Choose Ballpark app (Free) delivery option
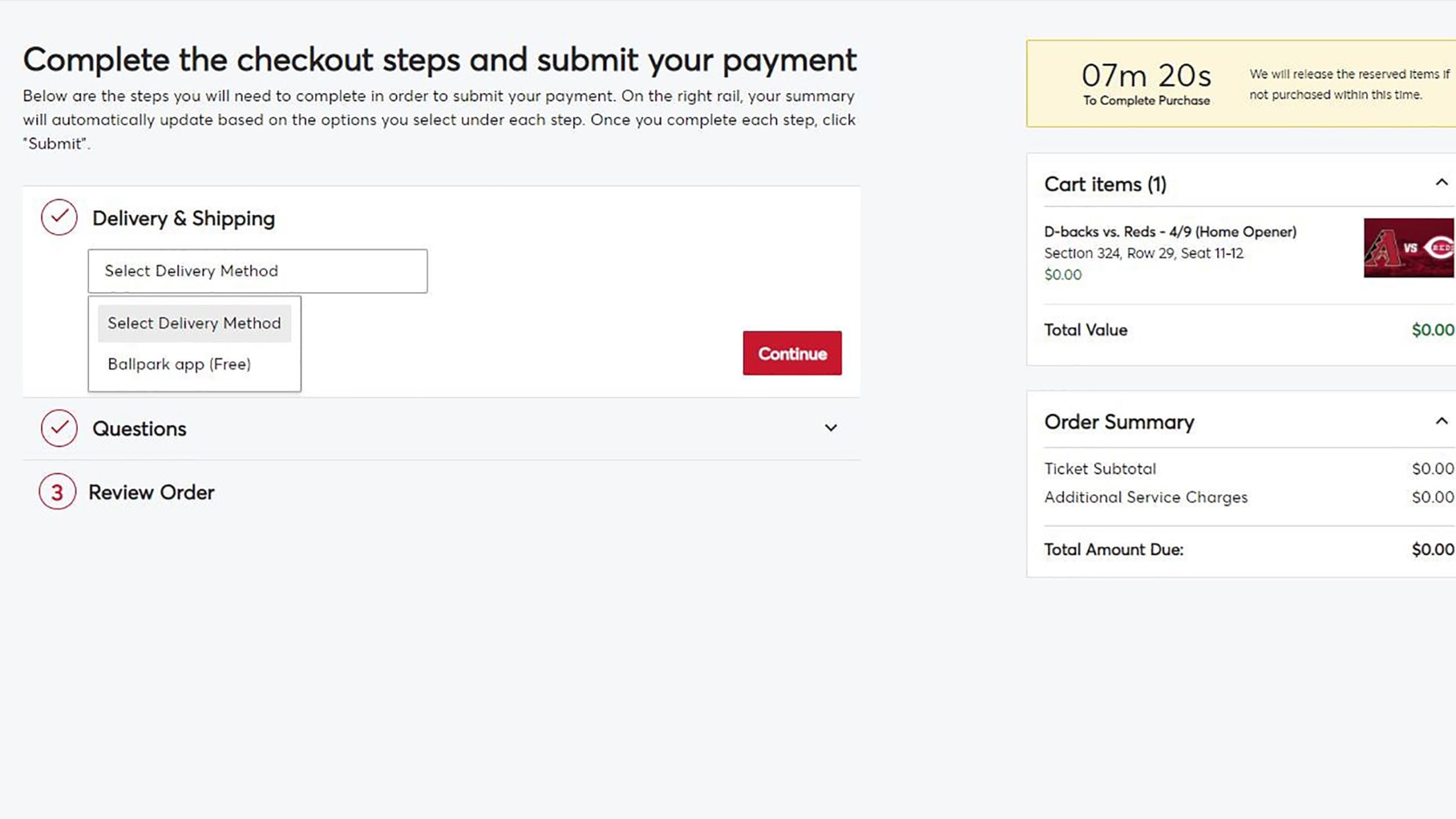1456x819 pixels. (179, 364)
